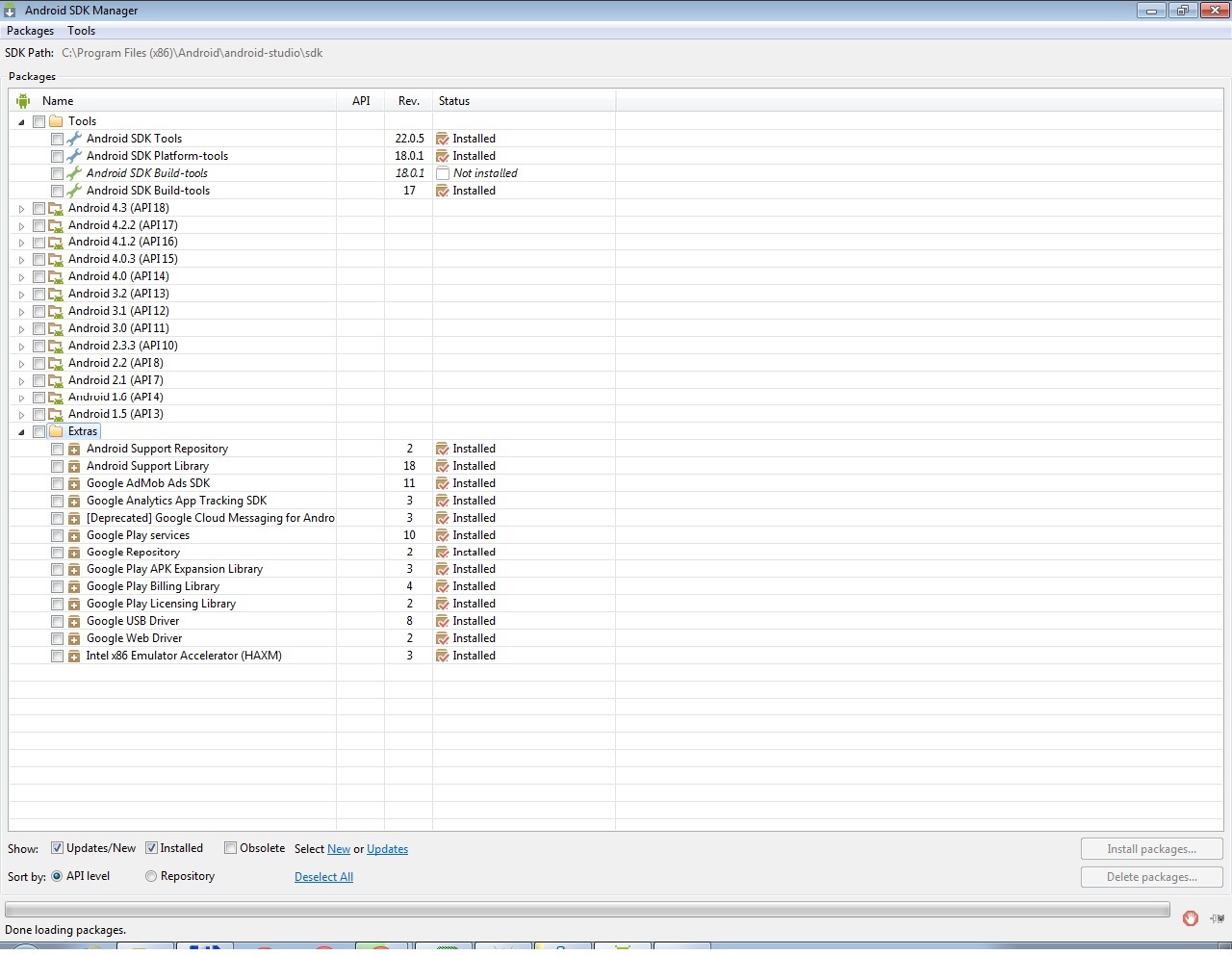1232x955 pixels.
Task: Select the API level sort radio button
Action: tap(57, 876)
